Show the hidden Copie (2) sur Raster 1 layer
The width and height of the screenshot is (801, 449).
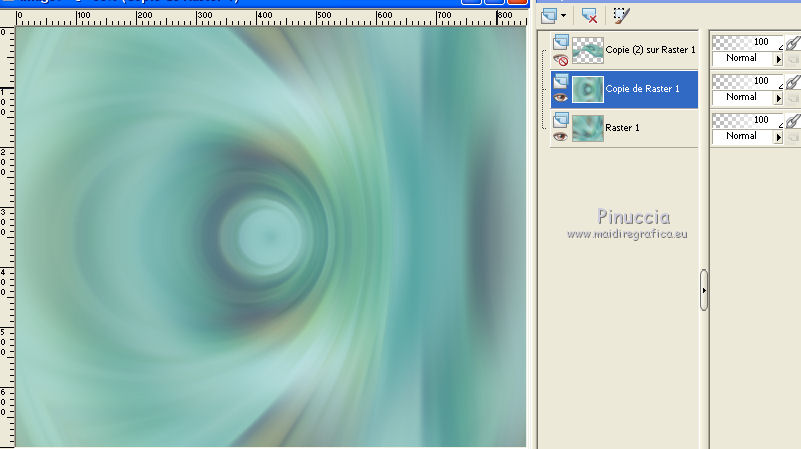(560, 60)
